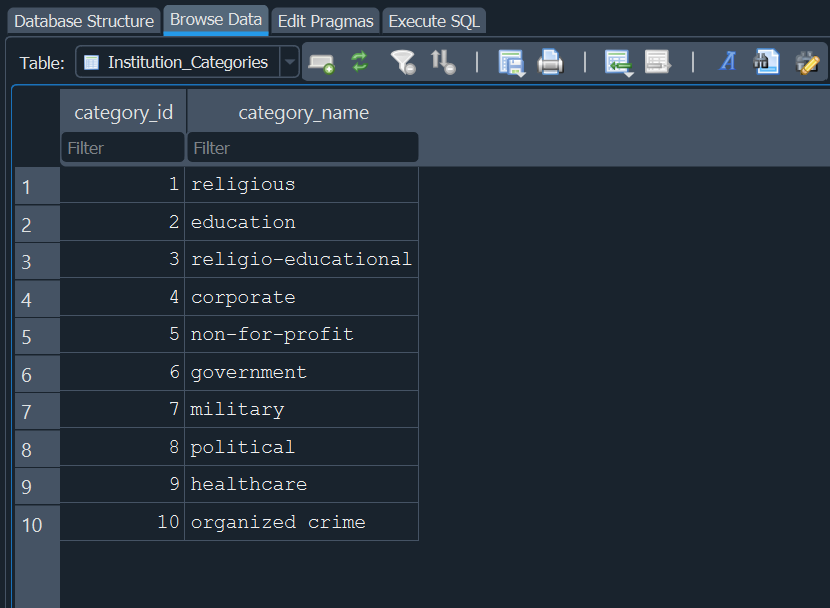Select row header 3
830x608 pixels.
point(37,261)
